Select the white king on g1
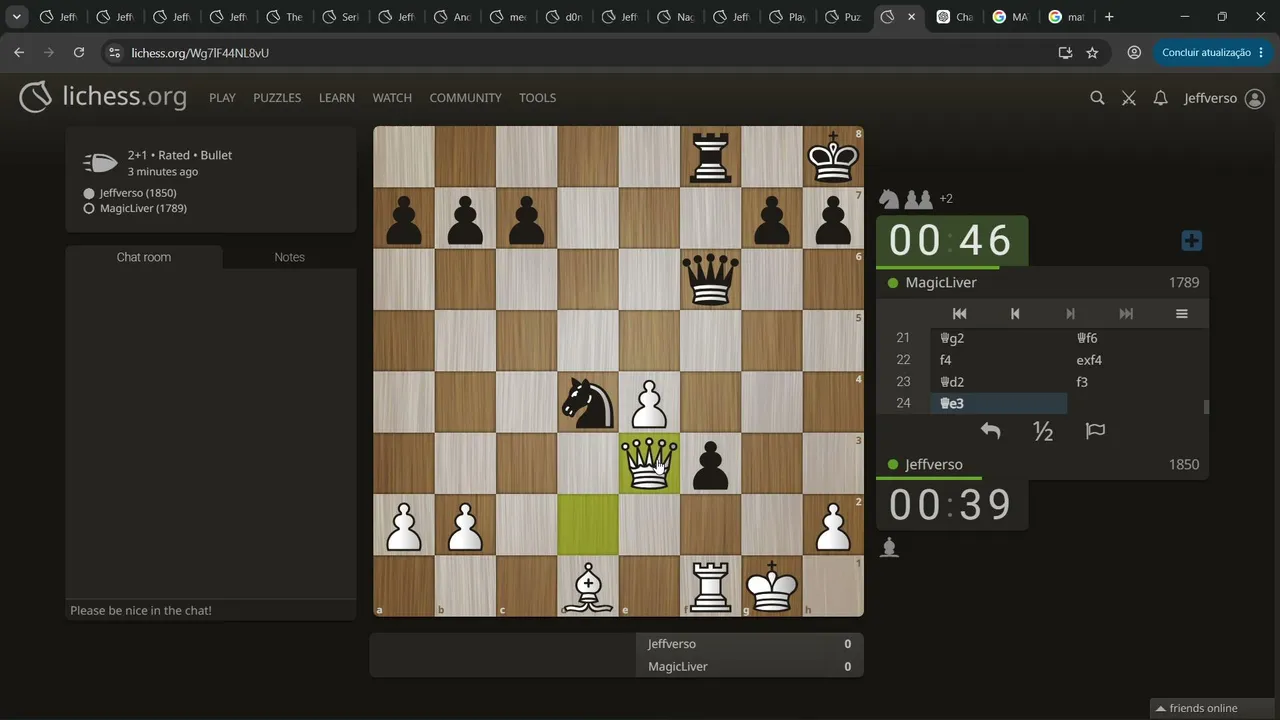The image size is (1280, 720). [x=772, y=586]
